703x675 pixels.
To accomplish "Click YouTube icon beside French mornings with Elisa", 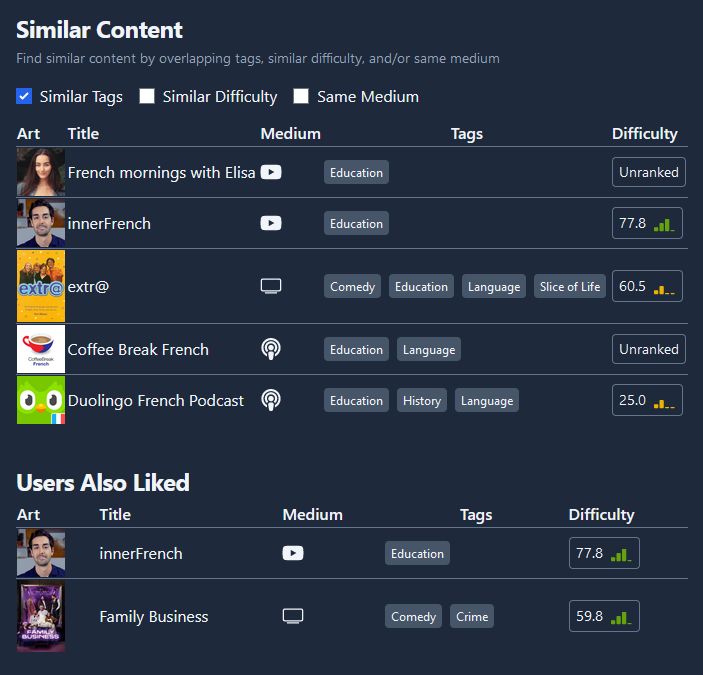I will [x=271, y=172].
